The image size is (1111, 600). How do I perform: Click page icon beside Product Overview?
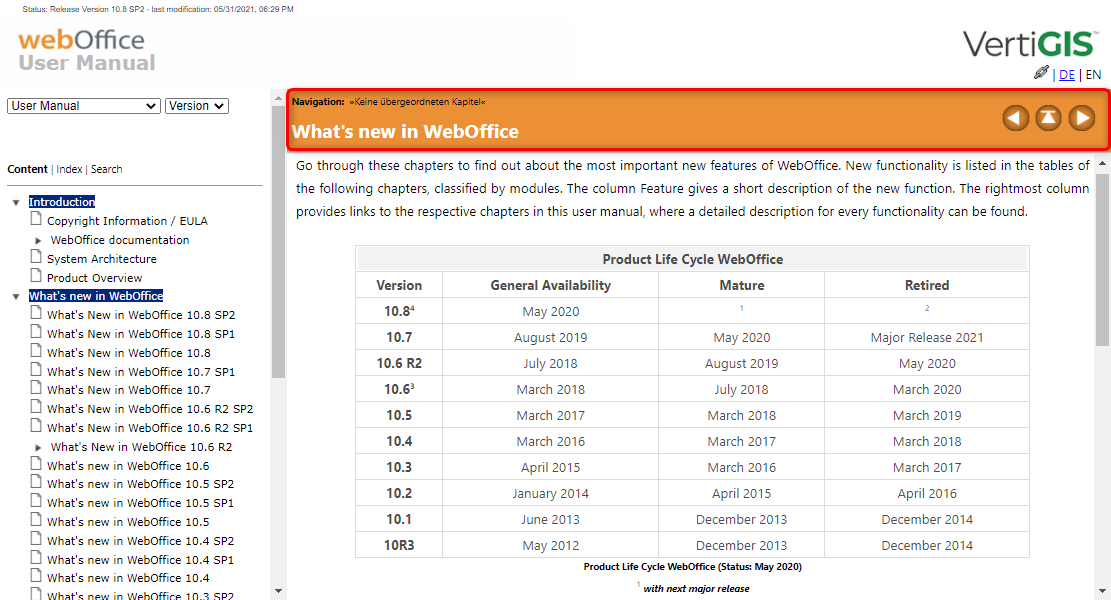pos(37,276)
